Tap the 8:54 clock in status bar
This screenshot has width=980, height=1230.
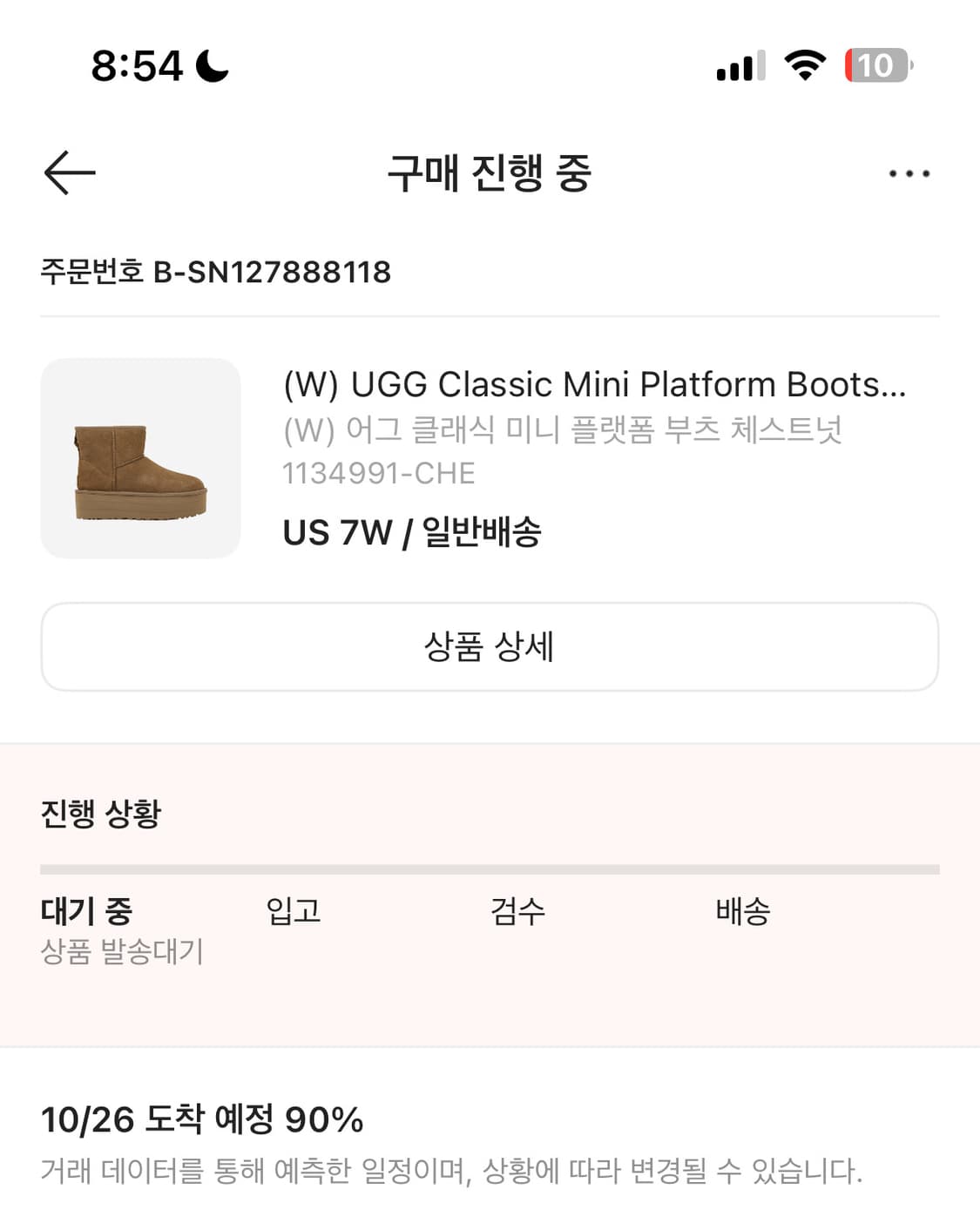coord(137,66)
